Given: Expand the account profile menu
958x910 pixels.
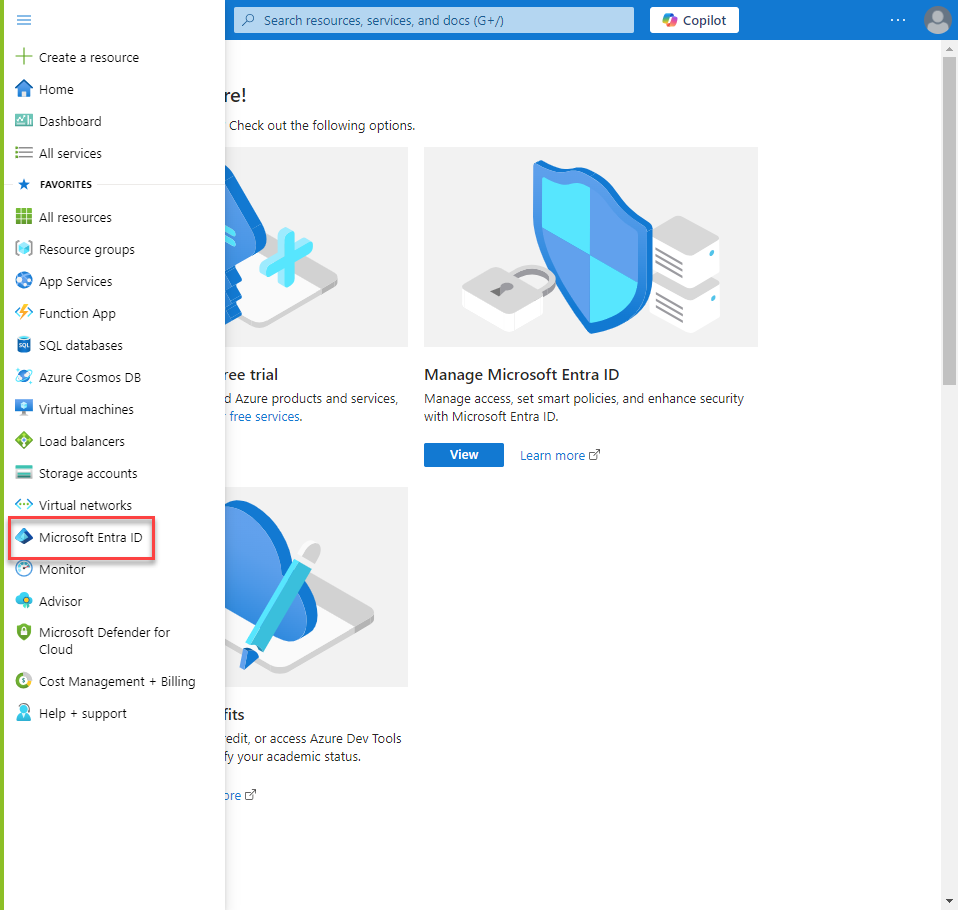Looking at the screenshot, I should point(937,20).
